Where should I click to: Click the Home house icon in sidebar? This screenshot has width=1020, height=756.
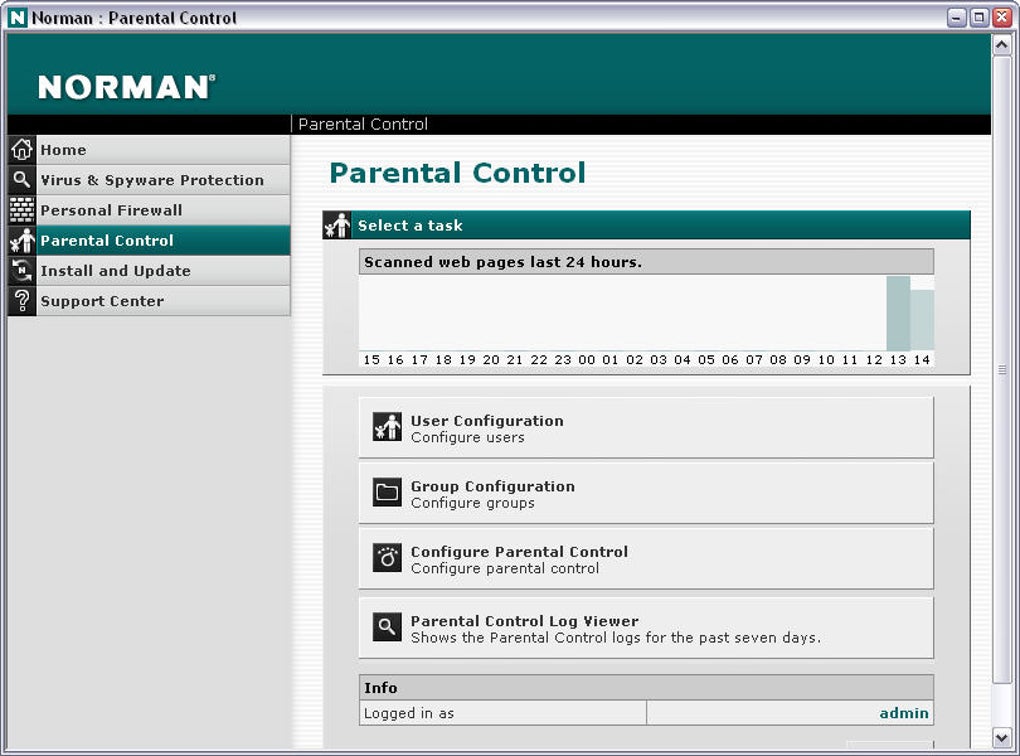(x=21, y=150)
